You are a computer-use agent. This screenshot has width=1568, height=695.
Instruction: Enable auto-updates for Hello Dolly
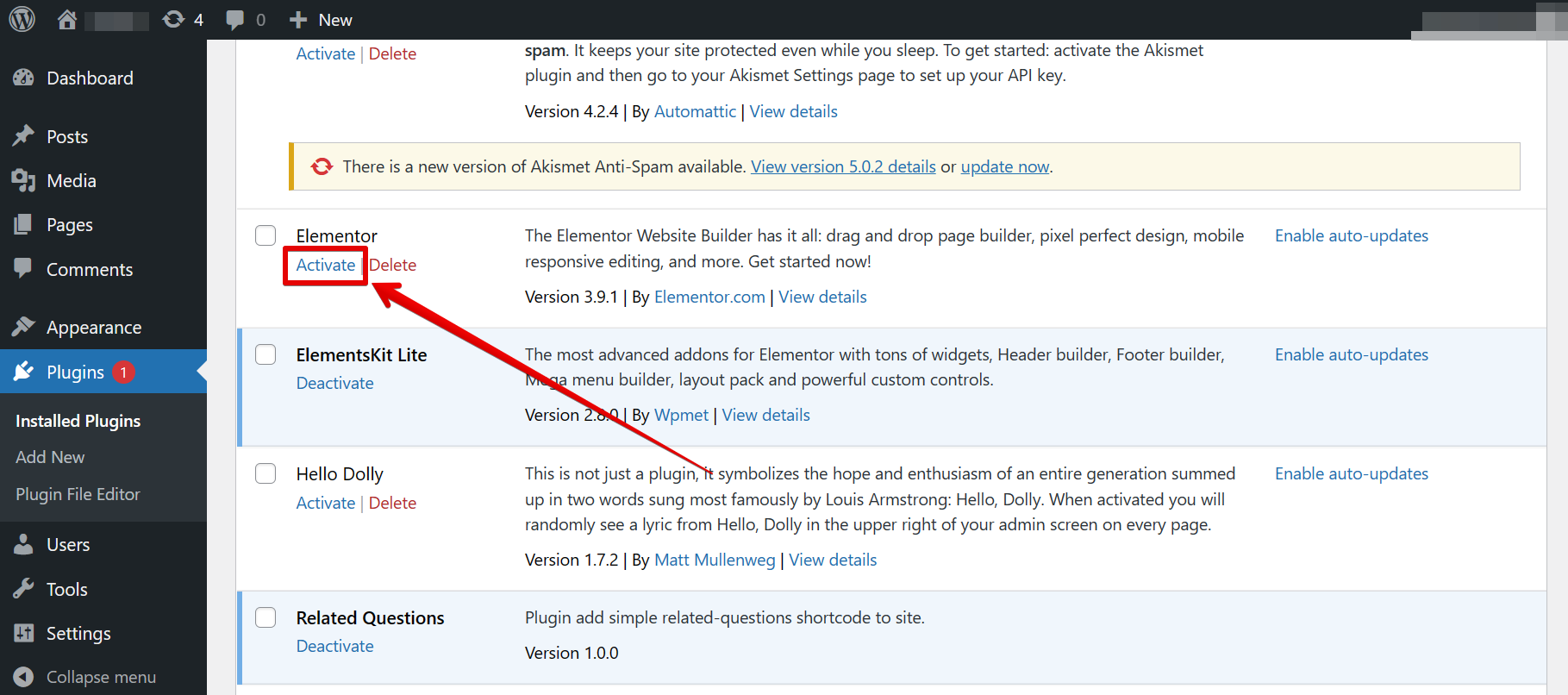click(x=1351, y=473)
